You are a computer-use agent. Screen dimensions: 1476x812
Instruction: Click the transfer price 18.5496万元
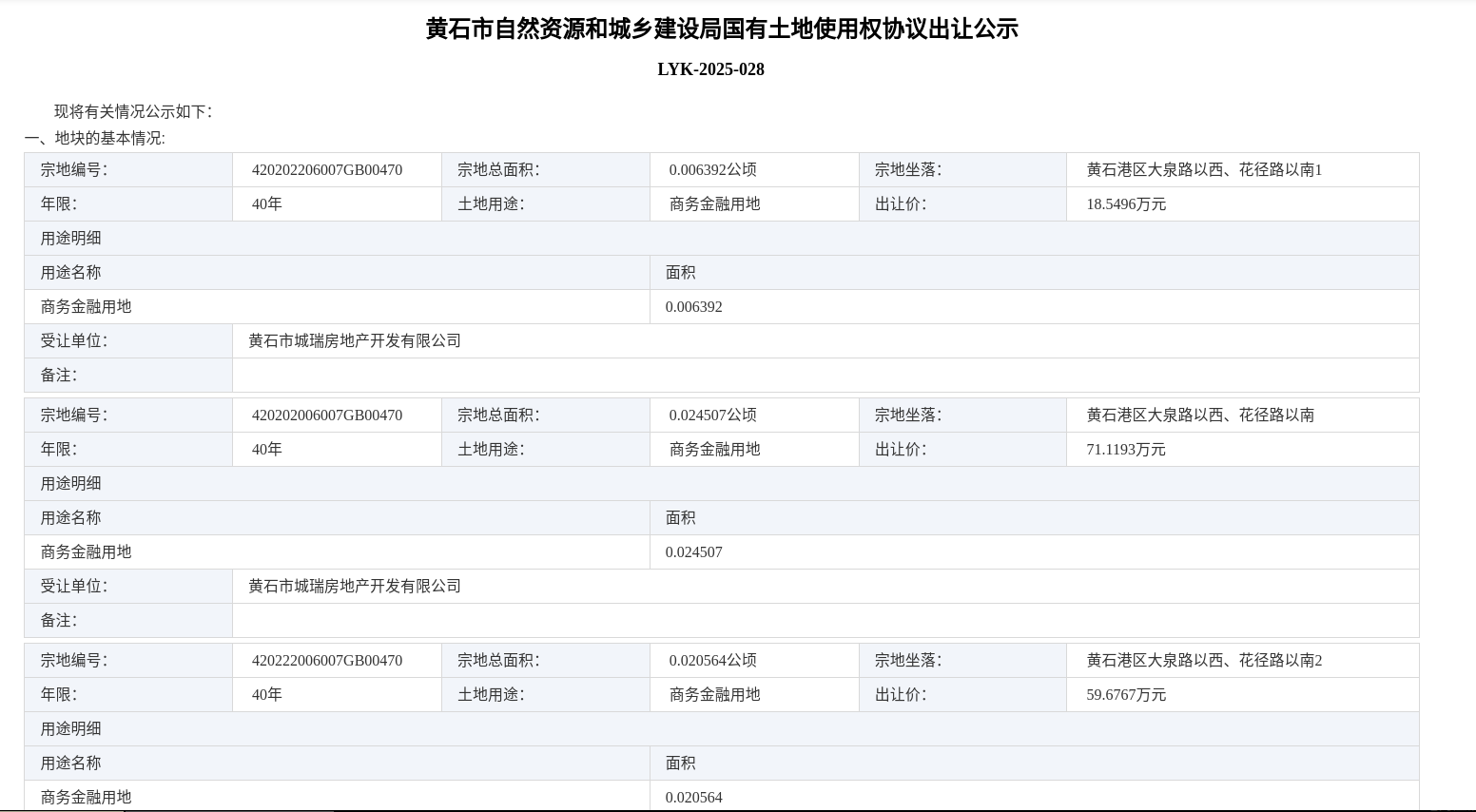(x=1125, y=204)
